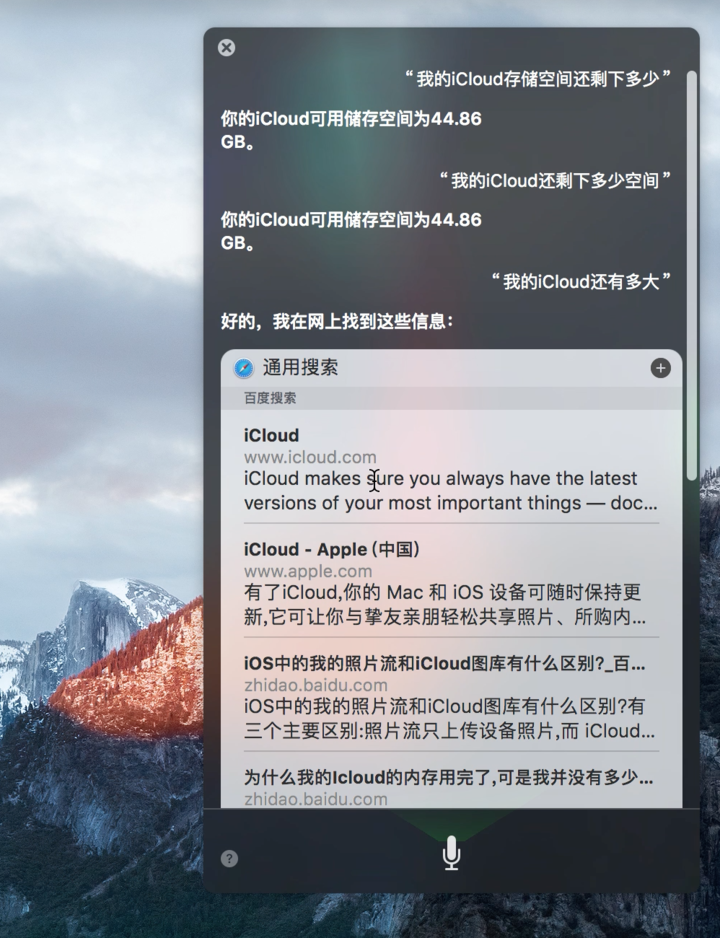Viewport: 720px width, 938px height.
Task: Activate the Siri microphone
Action: coord(451,852)
